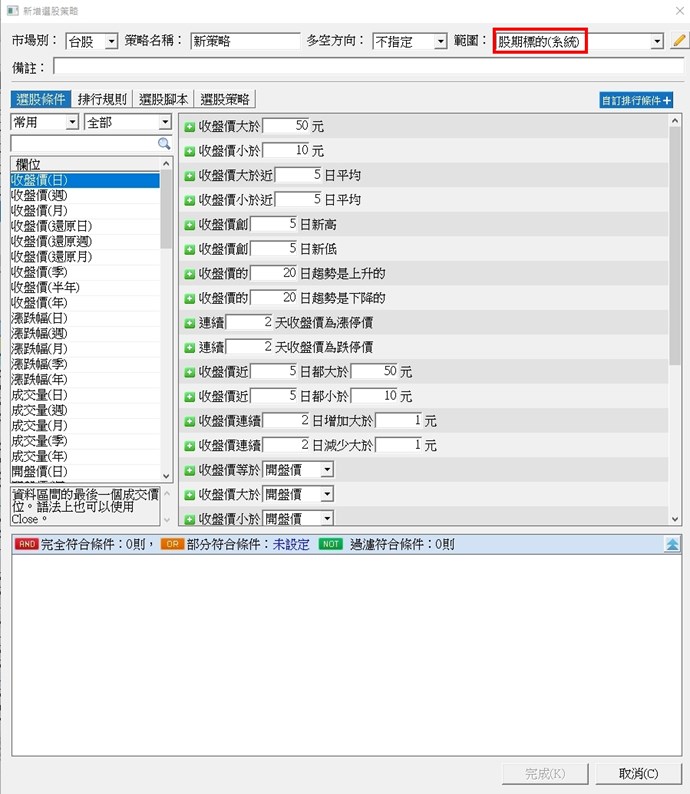Add the 收盤價創 5 日新高 condition
The image size is (690, 794).
pyautogui.click(x=190, y=224)
